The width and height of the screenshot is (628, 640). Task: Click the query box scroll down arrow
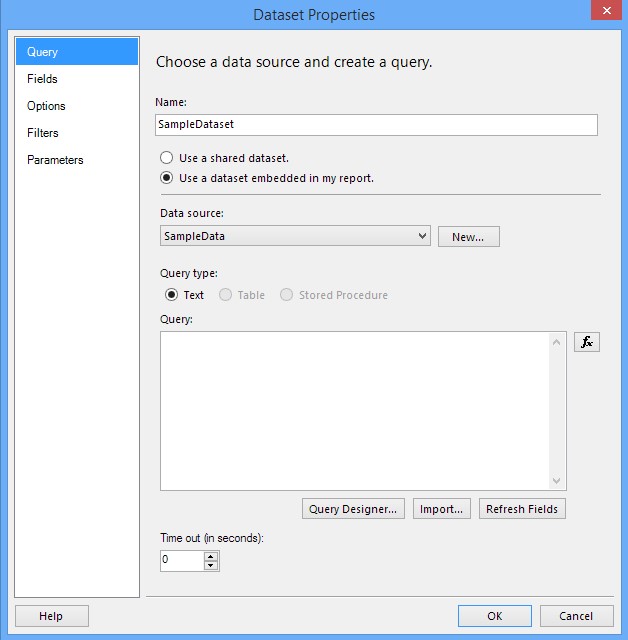[556, 480]
